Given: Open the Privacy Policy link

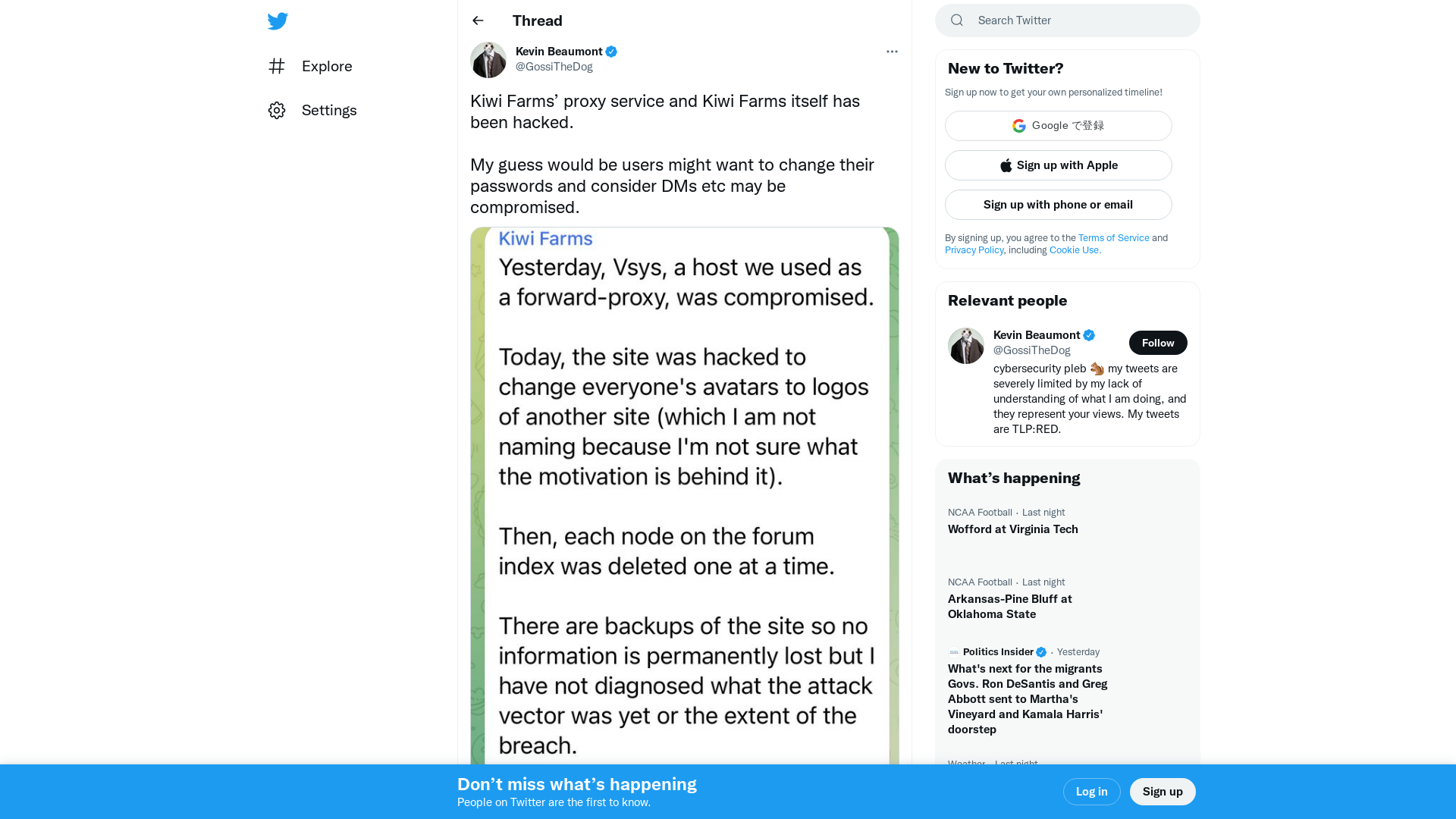Looking at the screenshot, I should pyautogui.click(x=974, y=249).
